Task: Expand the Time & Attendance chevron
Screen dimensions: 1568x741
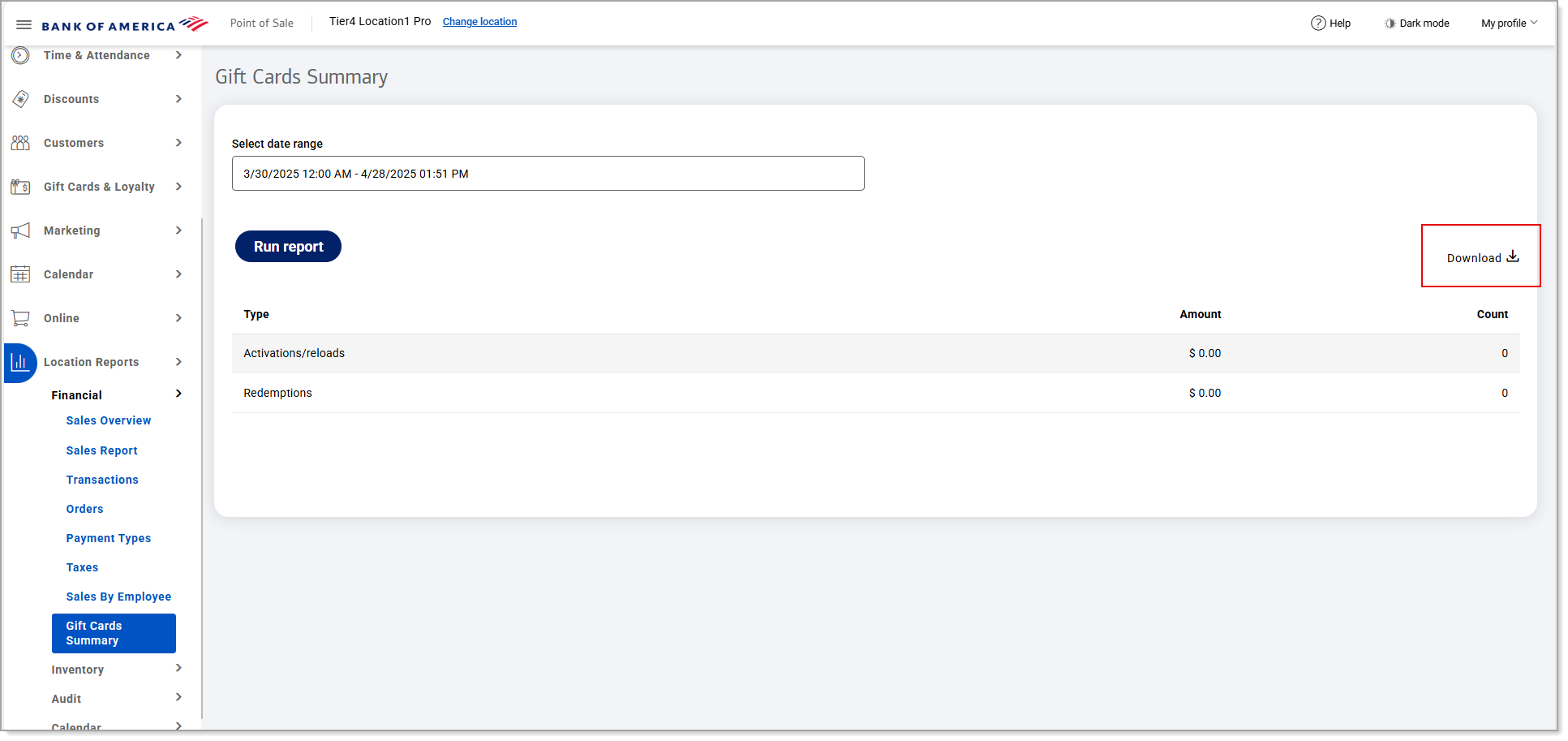Action: [x=178, y=55]
